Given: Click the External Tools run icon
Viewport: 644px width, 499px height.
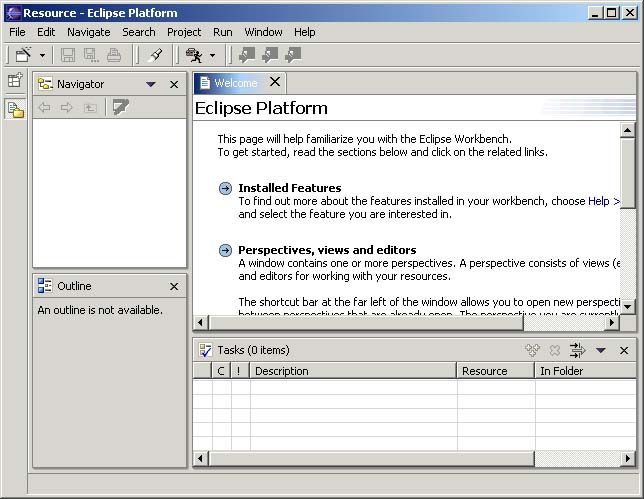Looking at the screenshot, I should coord(194,55).
